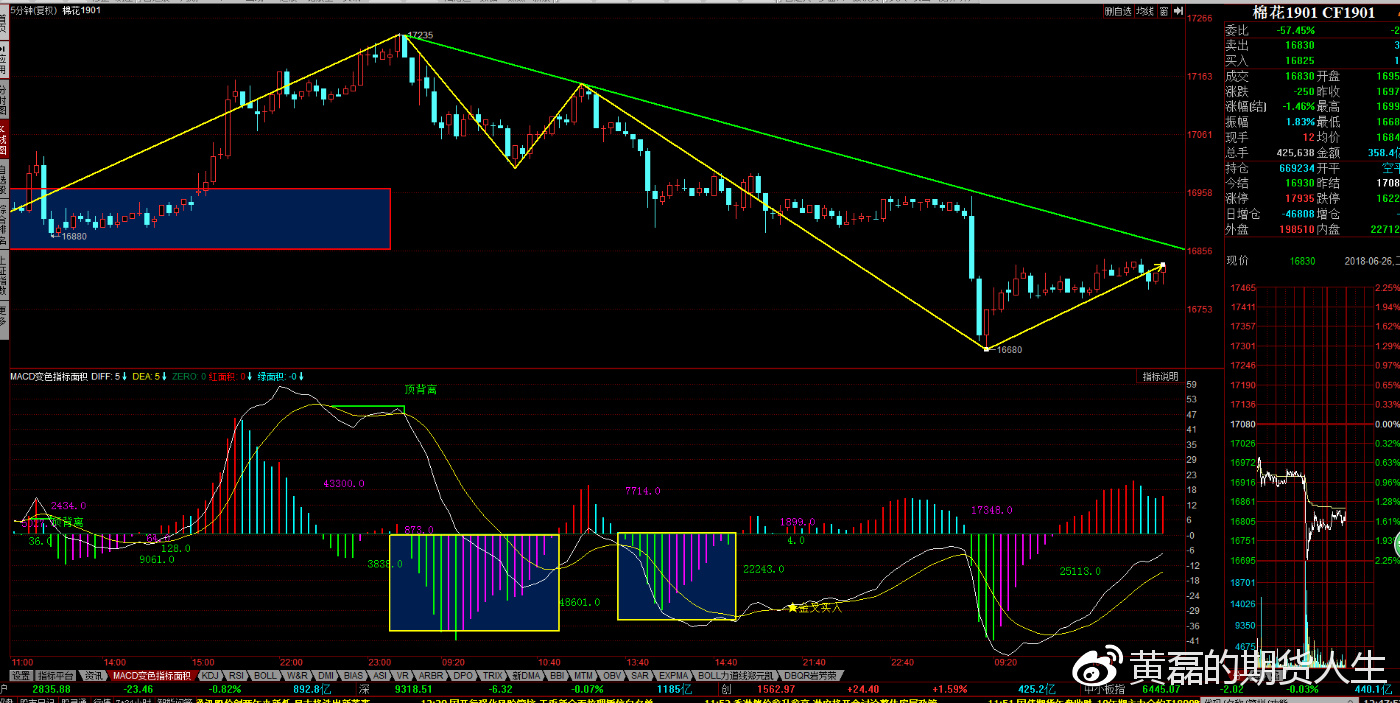Select the BBI indicator tab

pyautogui.click(x=557, y=676)
